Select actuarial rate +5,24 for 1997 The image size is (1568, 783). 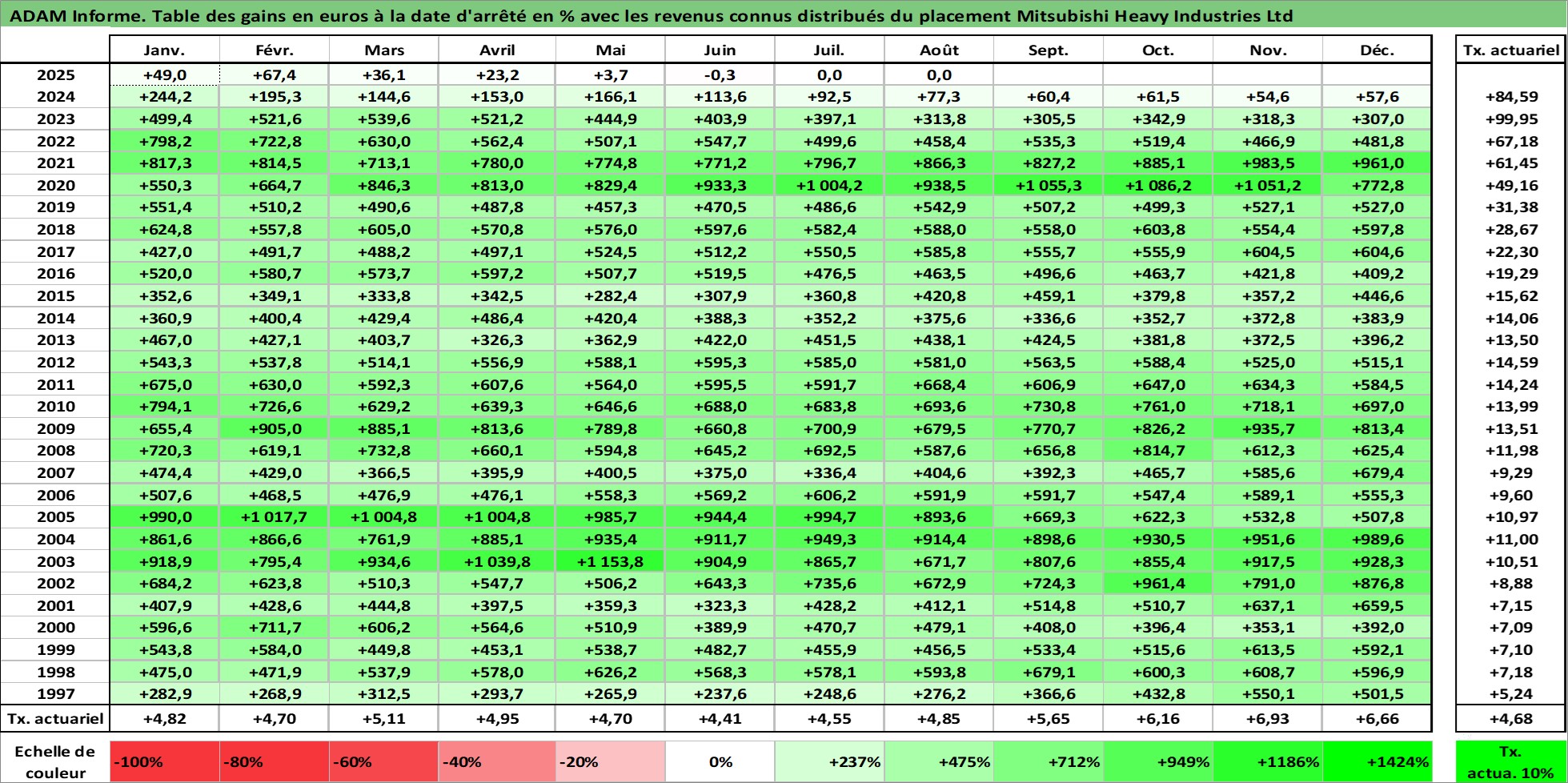(1511, 694)
